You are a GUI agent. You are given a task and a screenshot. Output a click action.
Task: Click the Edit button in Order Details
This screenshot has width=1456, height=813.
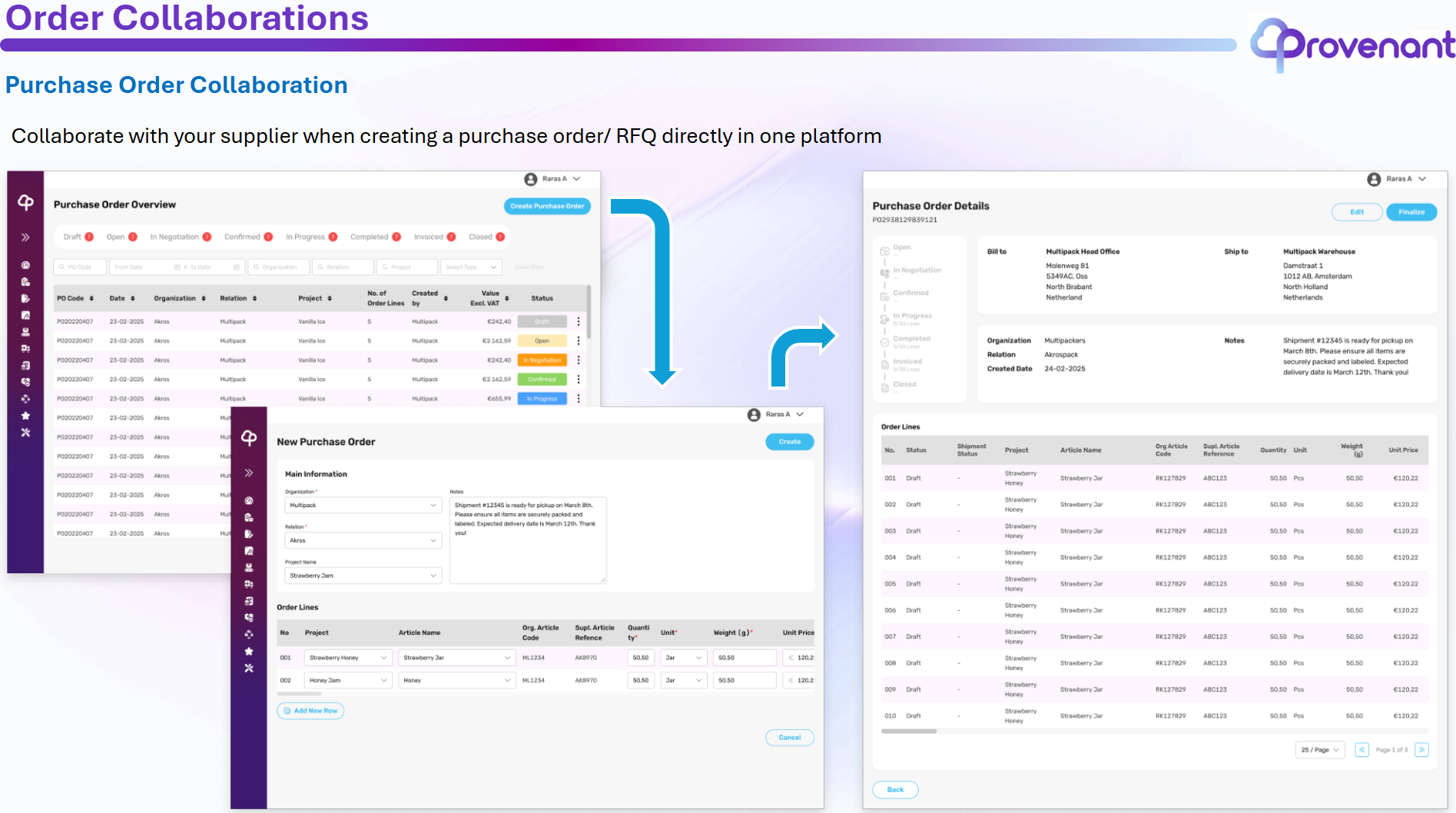coord(1357,212)
